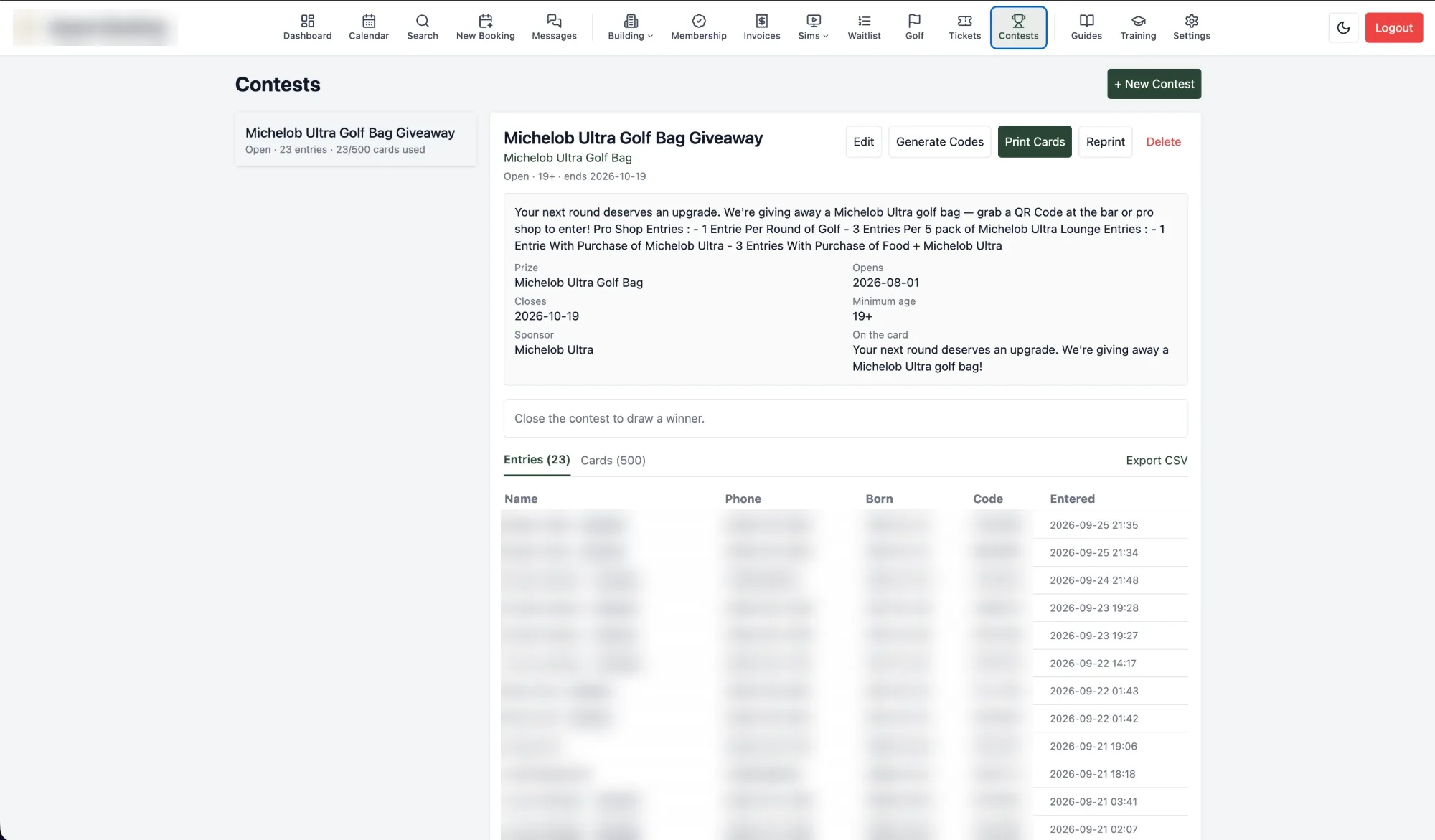The image size is (1435, 840).
Task: Click the Edit contest button
Action: click(x=863, y=142)
